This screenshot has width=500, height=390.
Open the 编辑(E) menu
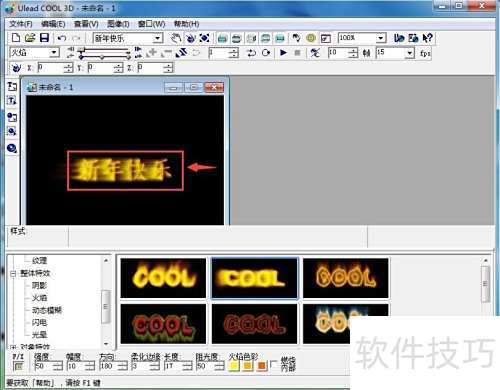pos(53,24)
